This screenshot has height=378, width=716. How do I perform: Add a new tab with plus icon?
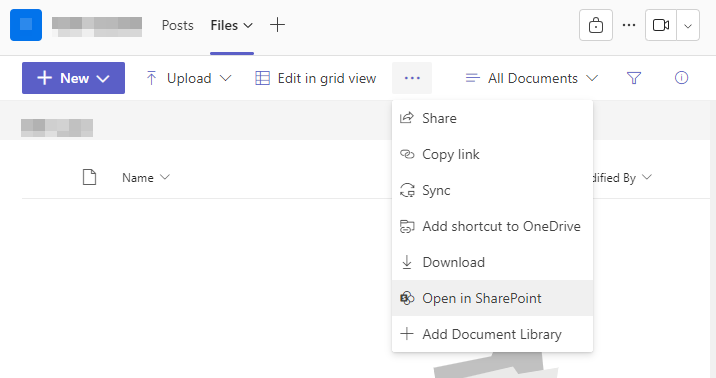[x=277, y=25]
